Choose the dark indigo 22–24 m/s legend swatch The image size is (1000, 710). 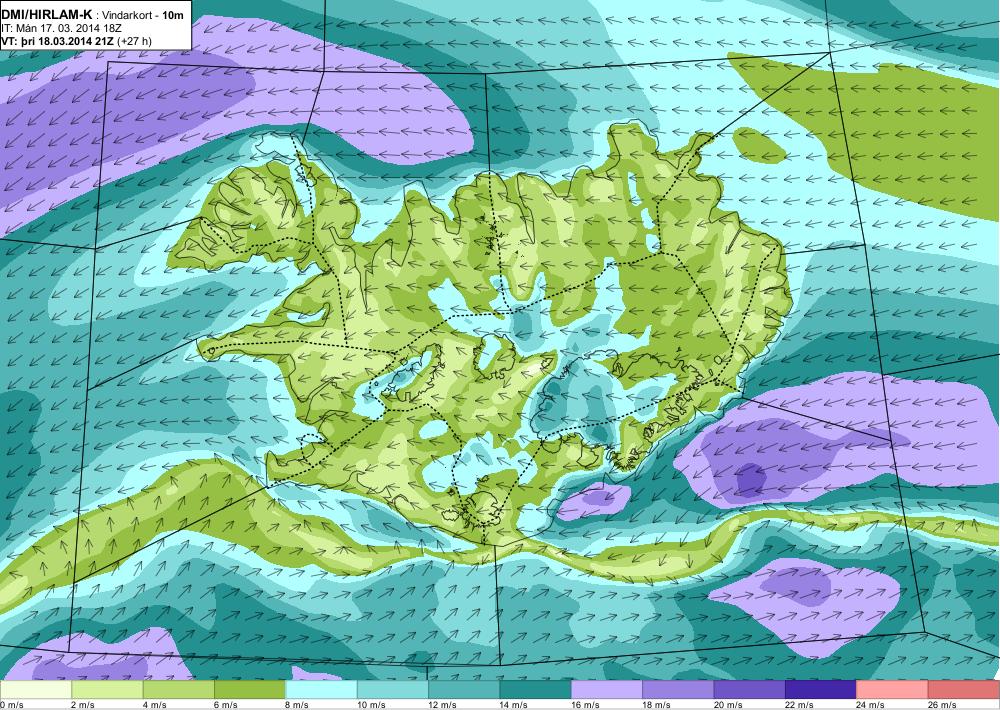(821, 689)
